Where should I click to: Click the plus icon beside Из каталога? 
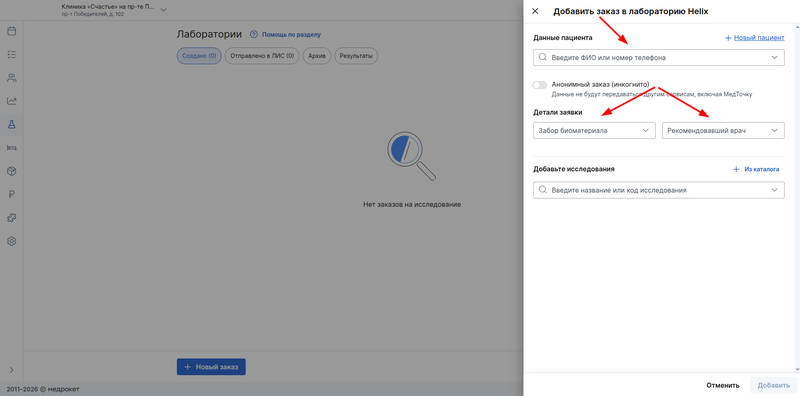736,169
